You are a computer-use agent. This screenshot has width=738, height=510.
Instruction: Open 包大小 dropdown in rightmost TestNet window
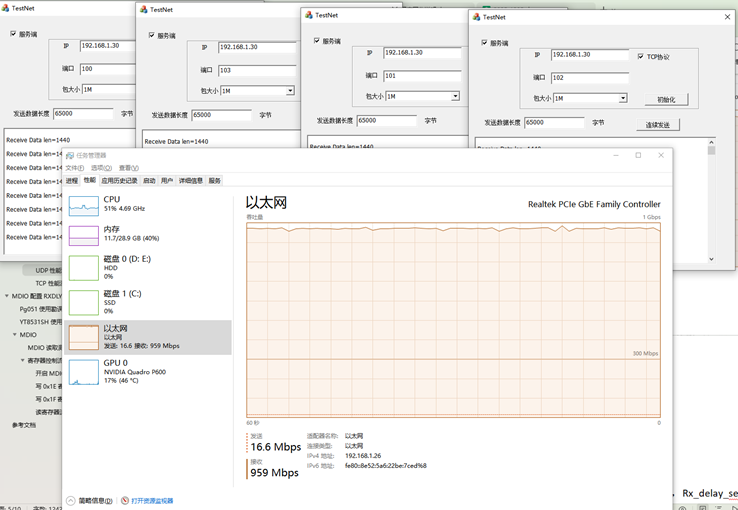click(x=622, y=99)
